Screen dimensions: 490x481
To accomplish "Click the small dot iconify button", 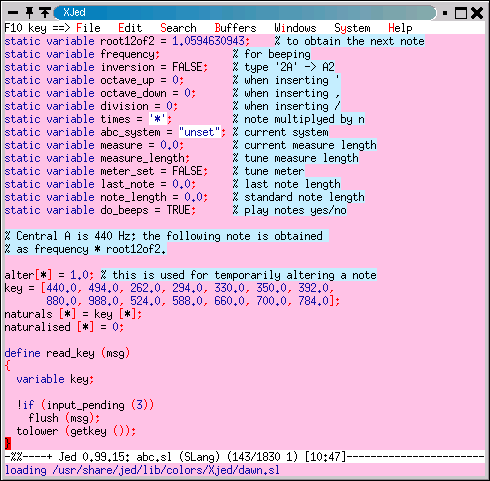I will click(x=445, y=13).
